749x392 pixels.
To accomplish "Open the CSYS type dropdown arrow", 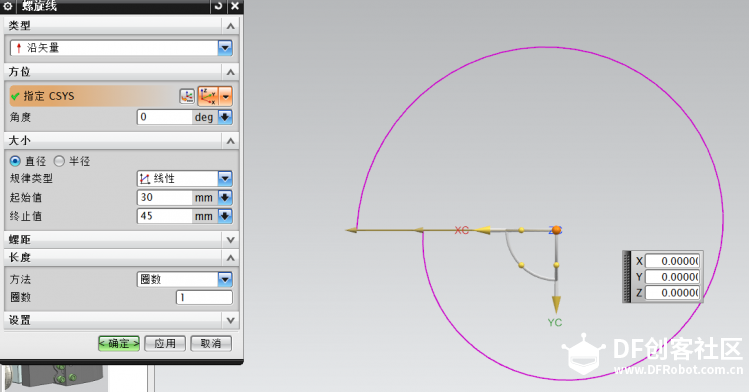I will (x=225, y=96).
